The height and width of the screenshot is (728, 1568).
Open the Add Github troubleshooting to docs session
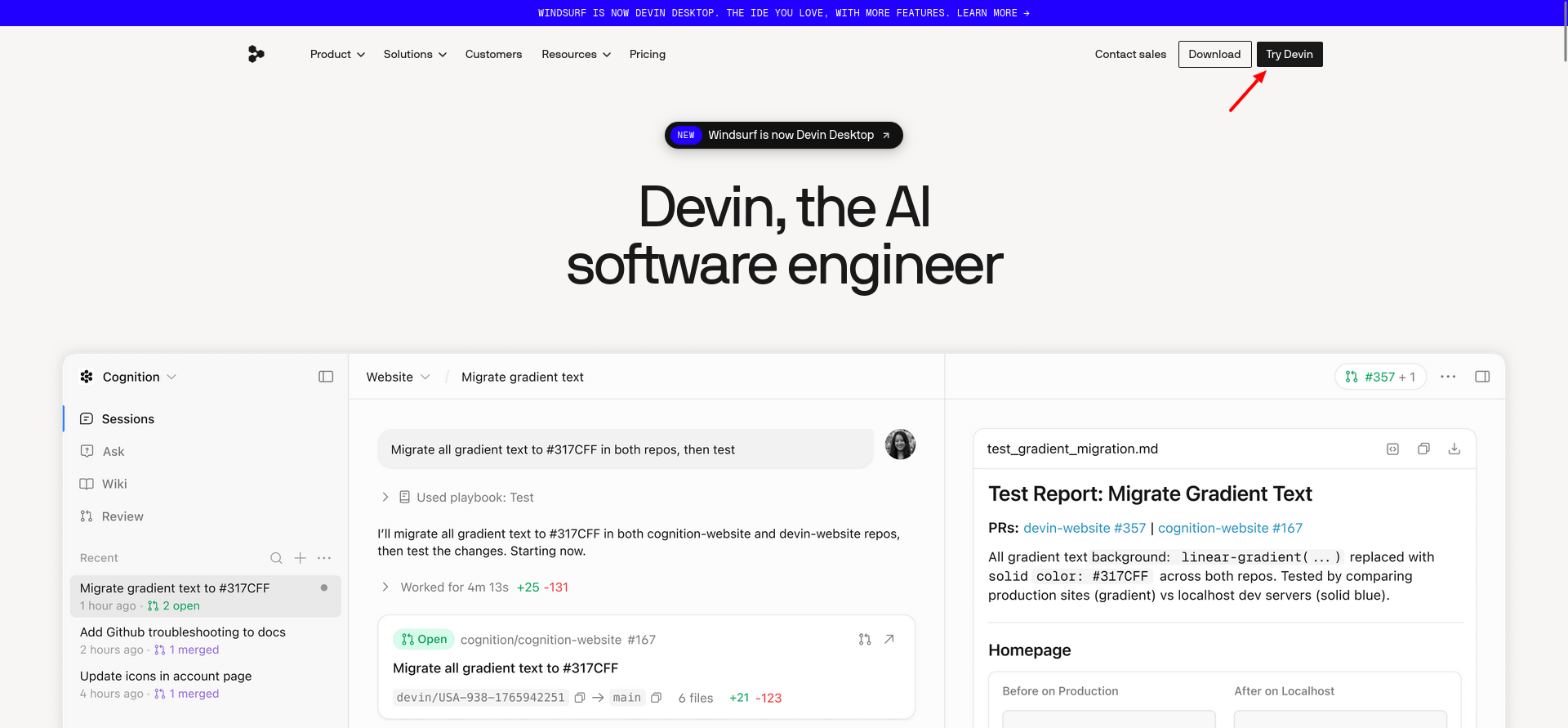point(205,641)
